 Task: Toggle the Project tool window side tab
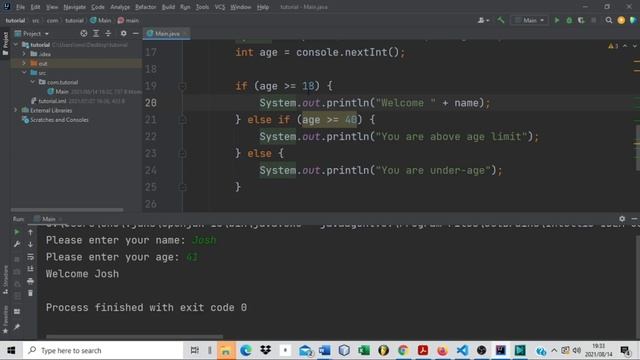[x=5, y=43]
